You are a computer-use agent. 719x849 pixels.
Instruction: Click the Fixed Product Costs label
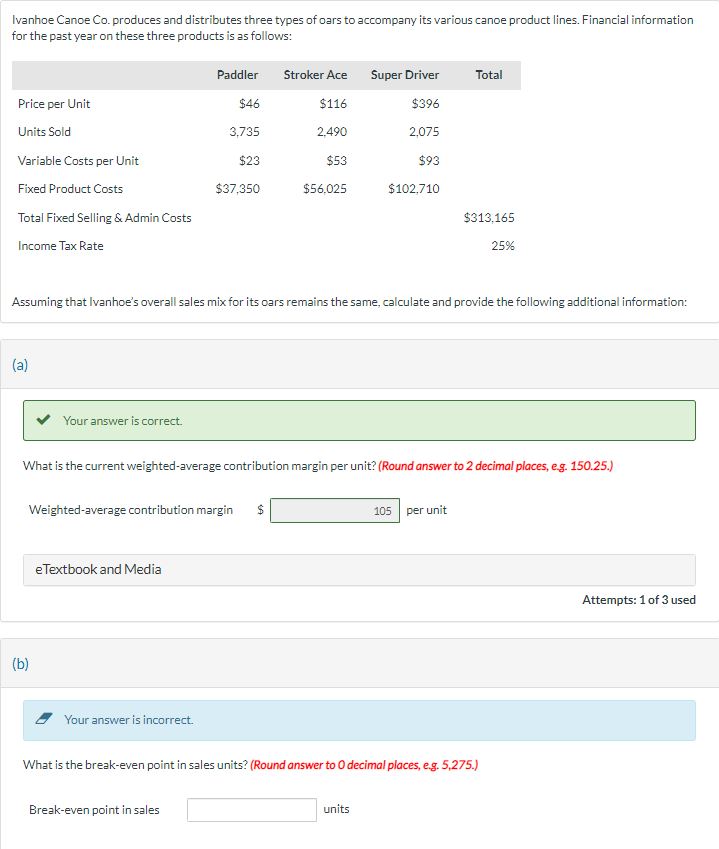70,188
